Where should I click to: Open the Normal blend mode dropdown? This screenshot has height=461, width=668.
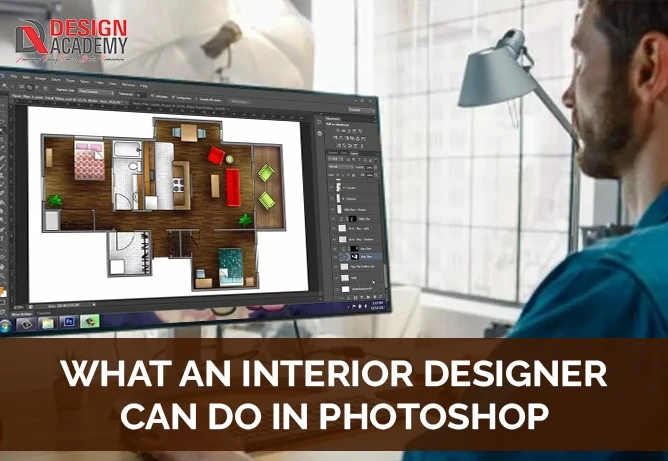click(340, 167)
